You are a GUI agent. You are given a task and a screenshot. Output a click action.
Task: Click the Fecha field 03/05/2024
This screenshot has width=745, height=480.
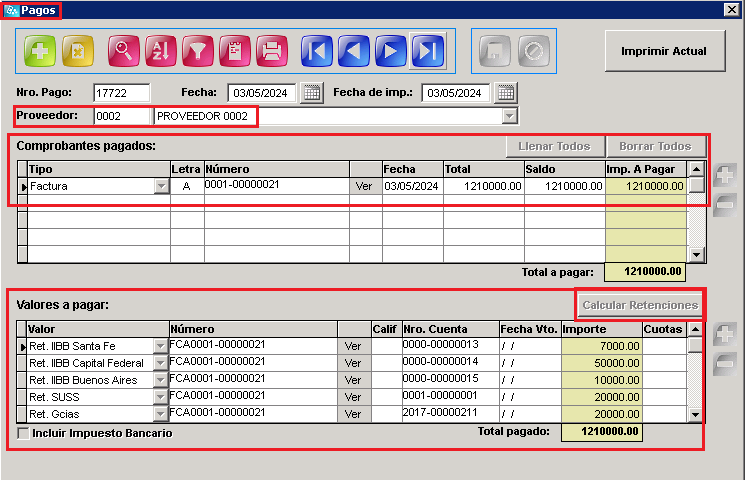coord(262,93)
